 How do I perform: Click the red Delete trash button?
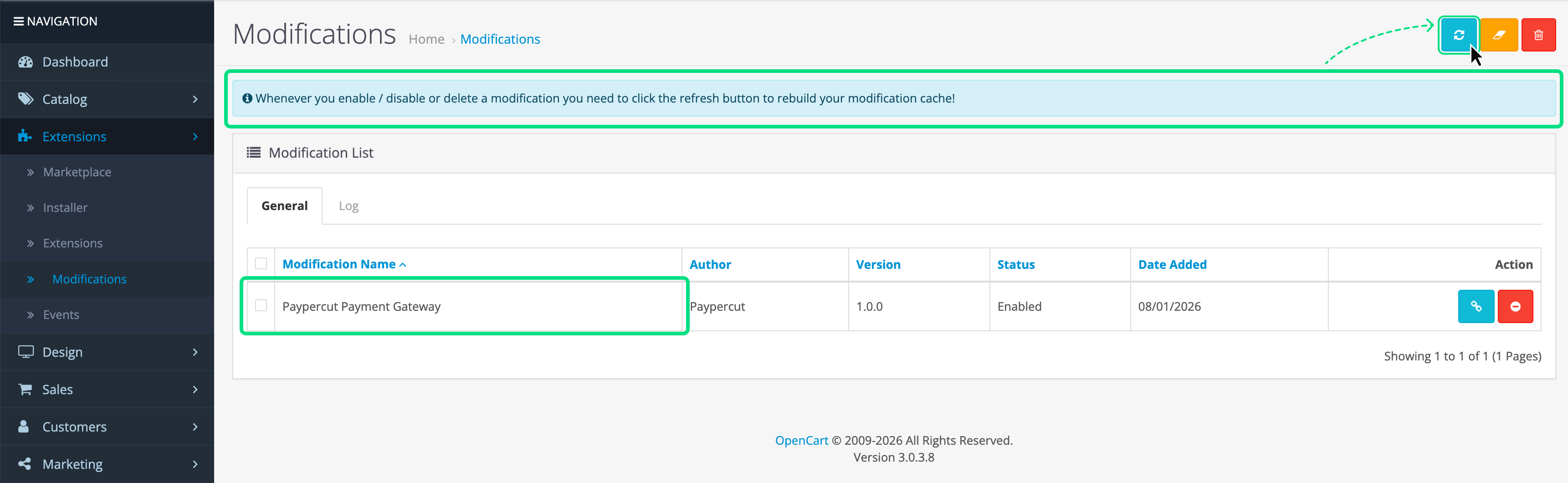[1538, 36]
